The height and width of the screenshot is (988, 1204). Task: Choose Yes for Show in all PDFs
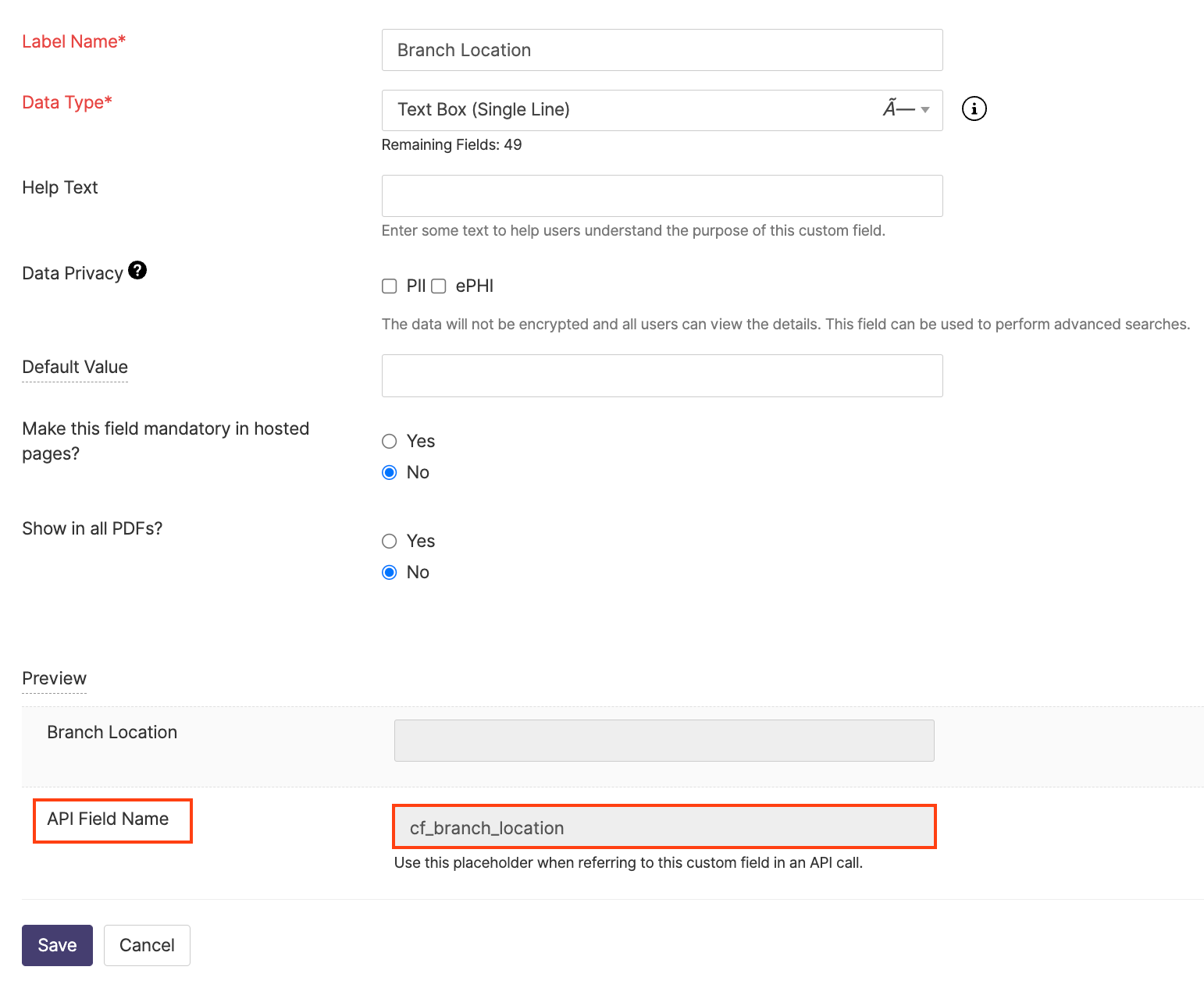pyautogui.click(x=390, y=542)
